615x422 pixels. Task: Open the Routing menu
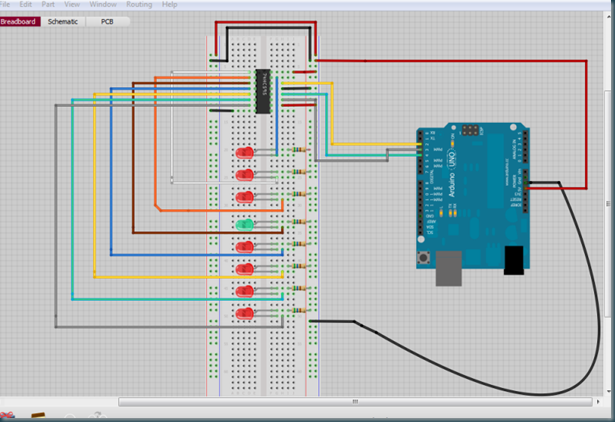(139, 4)
